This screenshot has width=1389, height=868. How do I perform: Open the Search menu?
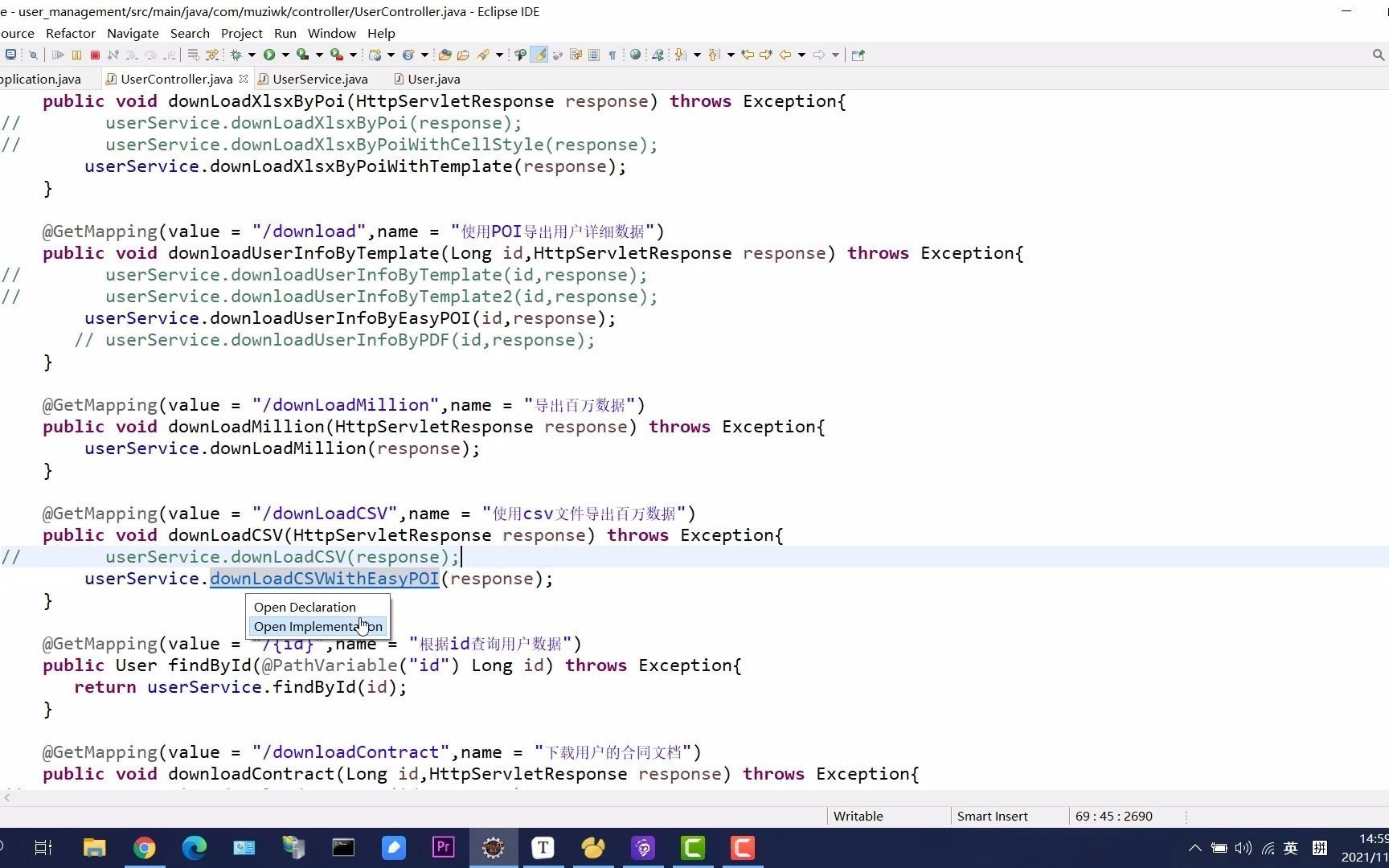click(190, 33)
